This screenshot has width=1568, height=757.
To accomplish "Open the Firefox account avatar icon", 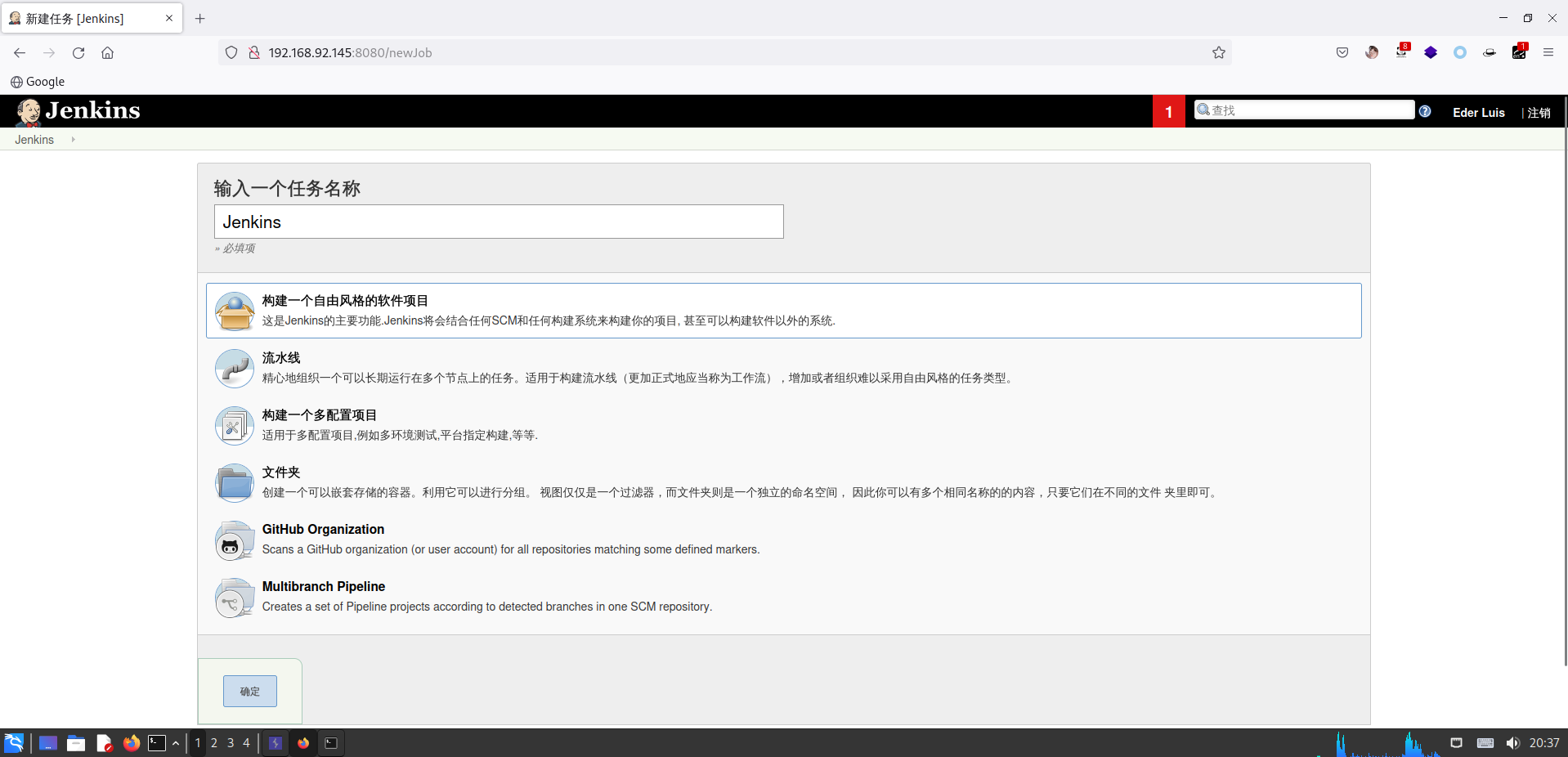I will [x=1372, y=52].
